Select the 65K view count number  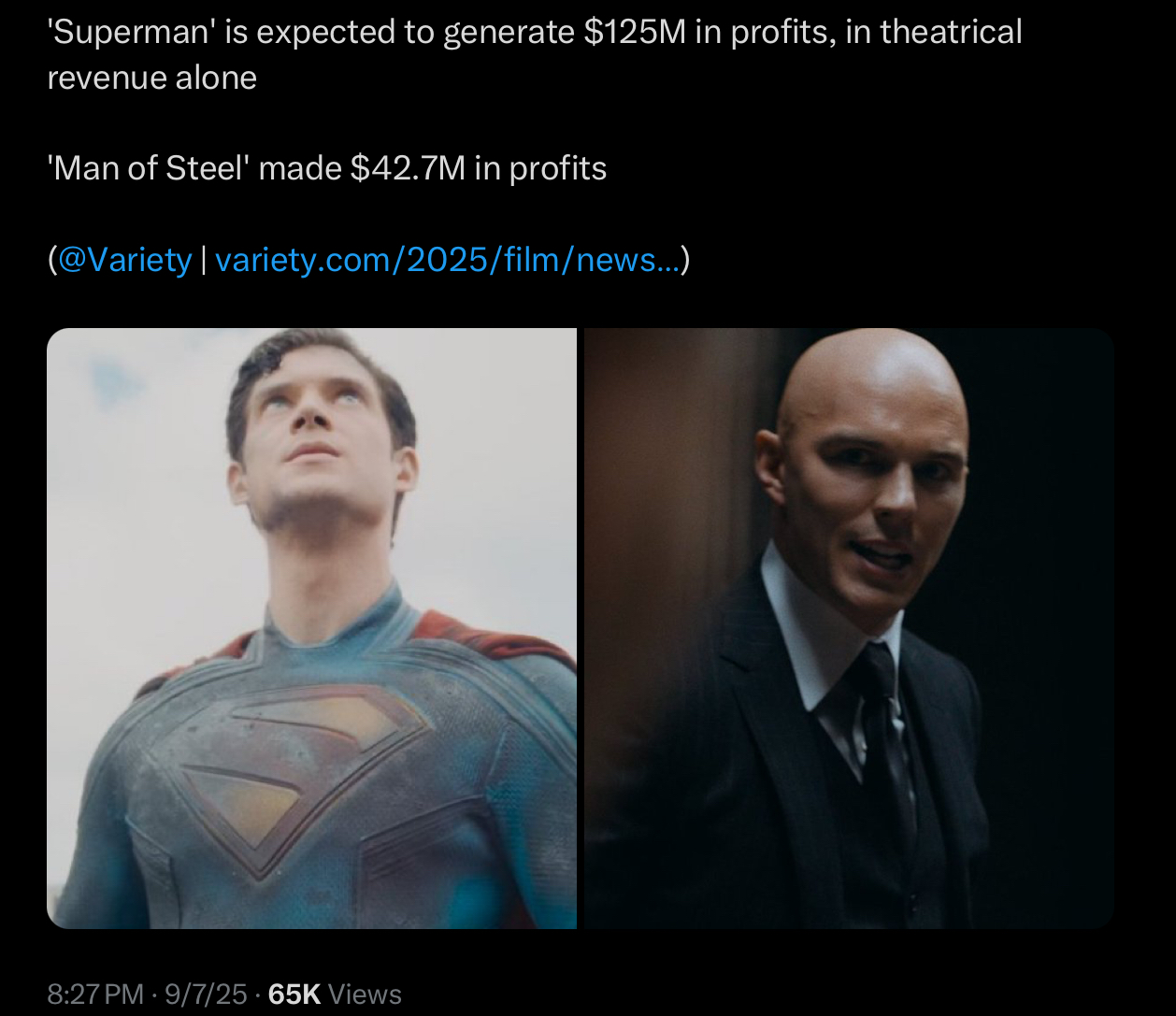pos(294,994)
